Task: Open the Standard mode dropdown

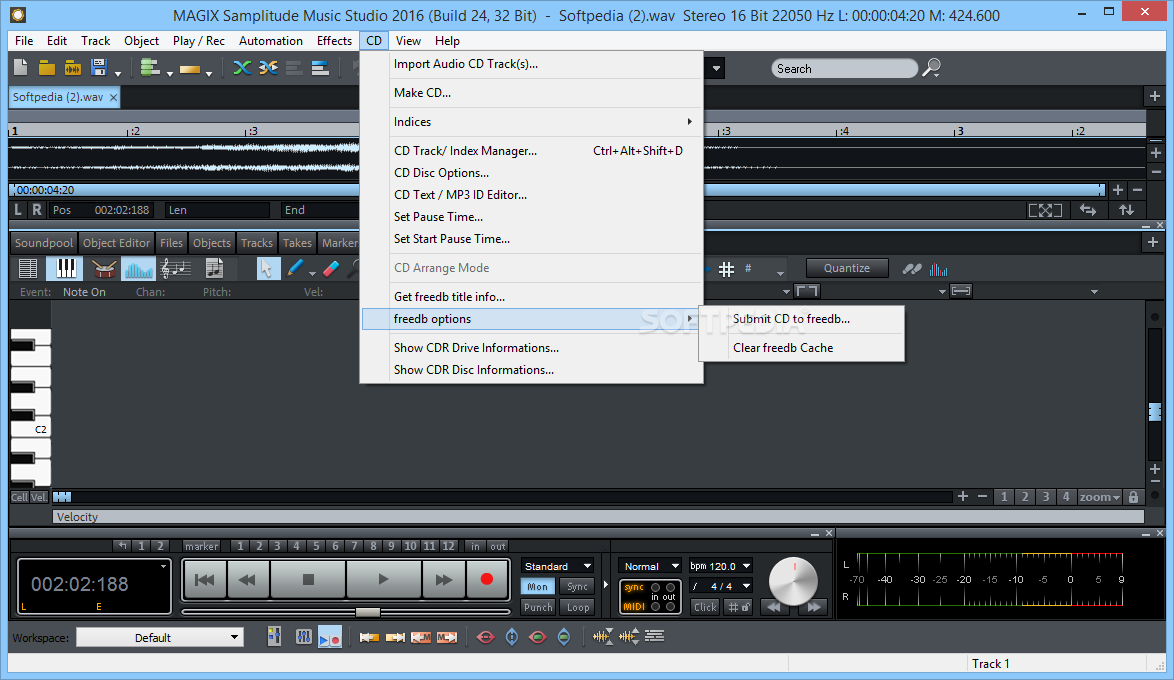Action: click(558, 566)
